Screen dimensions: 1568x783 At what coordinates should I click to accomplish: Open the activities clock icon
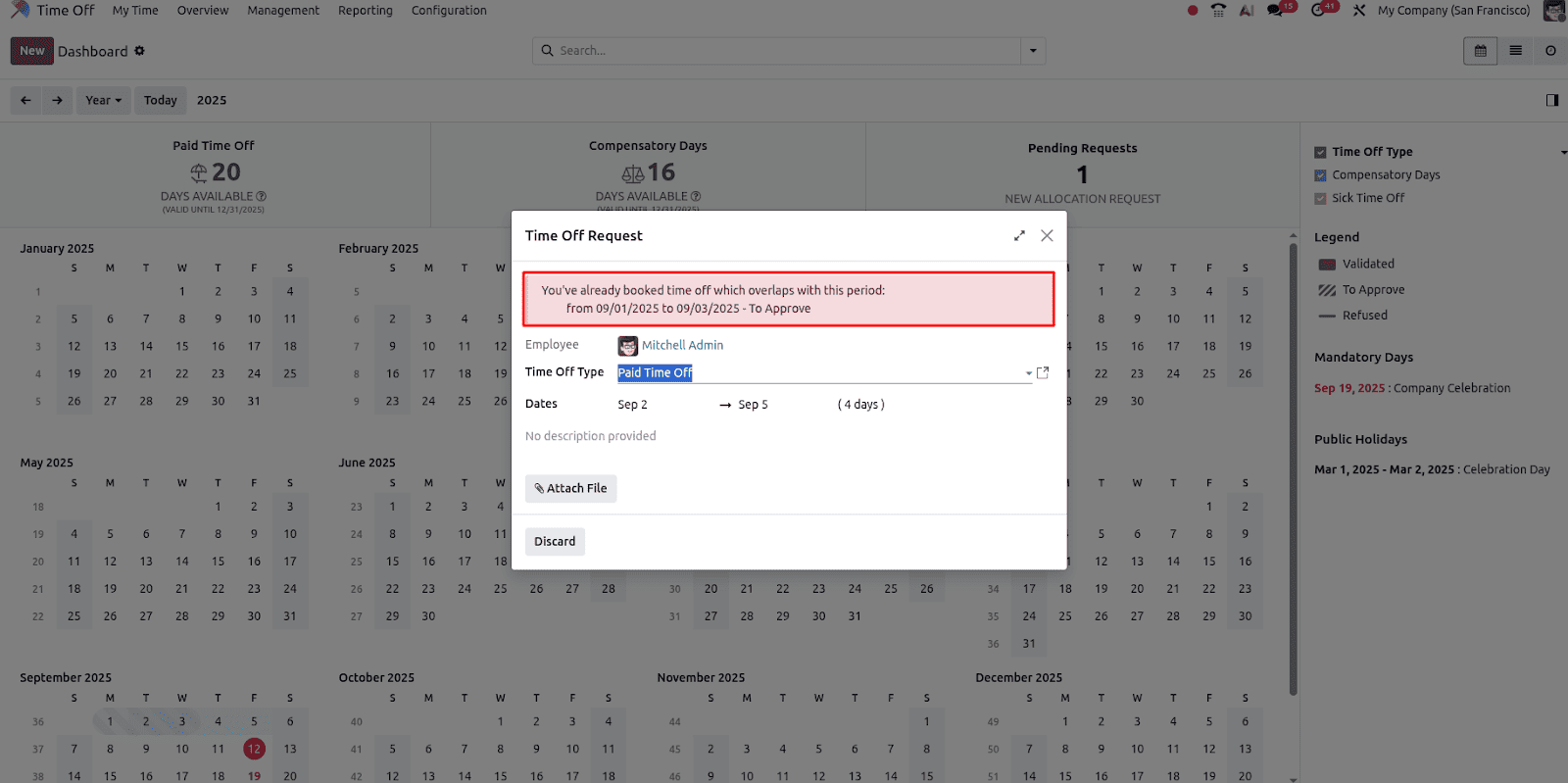(x=1320, y=11)
